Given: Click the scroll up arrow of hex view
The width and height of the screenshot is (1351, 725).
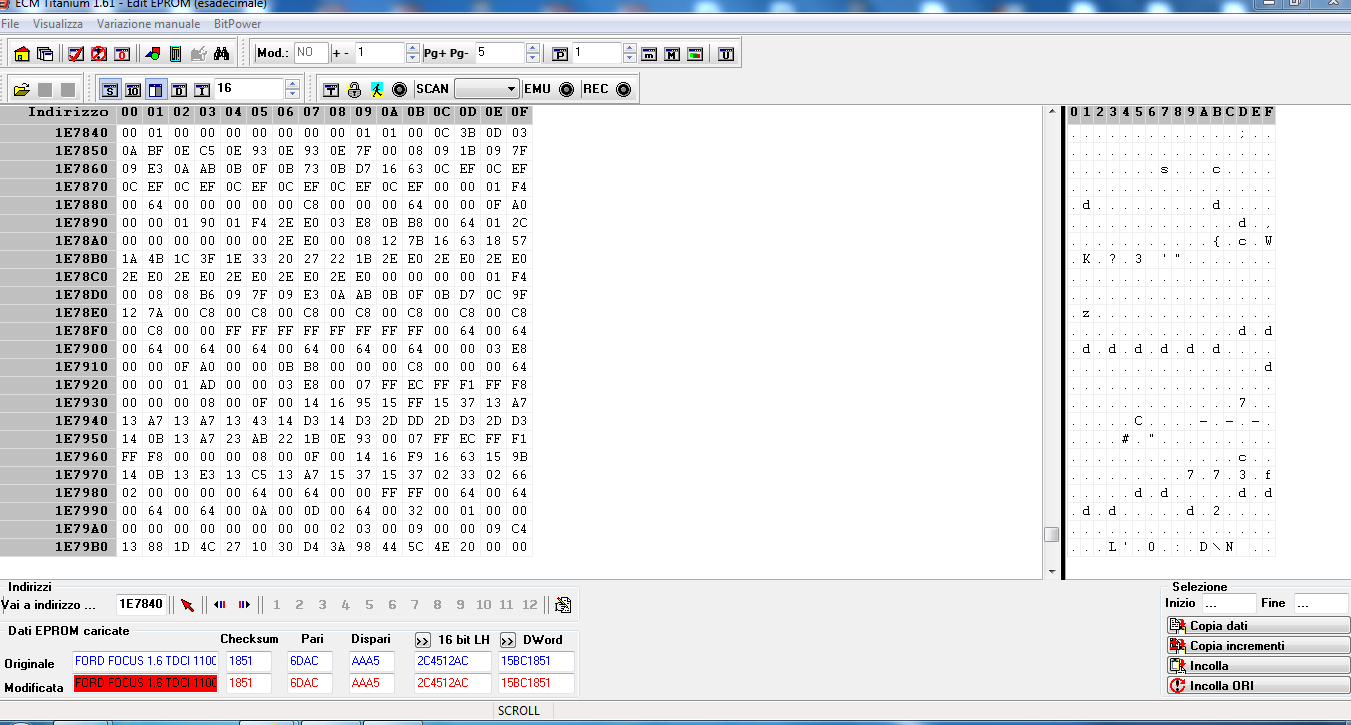Looking at the screenshot, I should coord(1051,112).
